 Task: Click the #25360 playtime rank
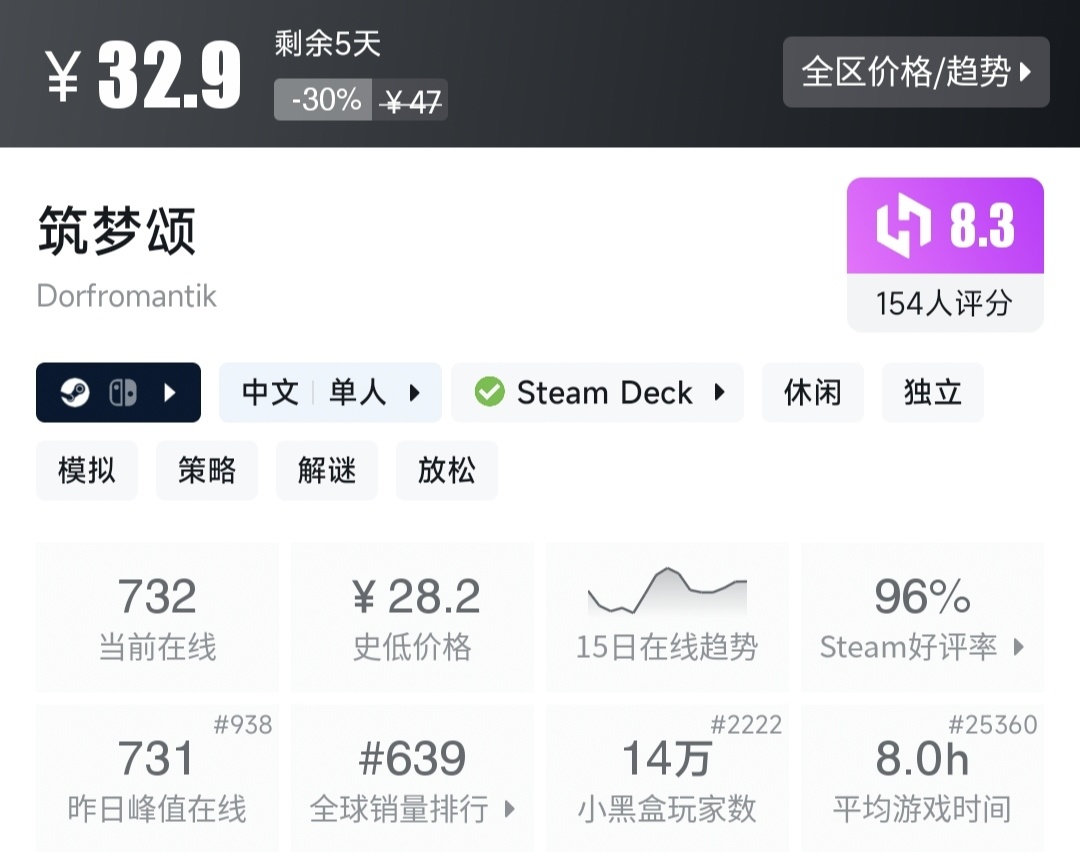993,725
